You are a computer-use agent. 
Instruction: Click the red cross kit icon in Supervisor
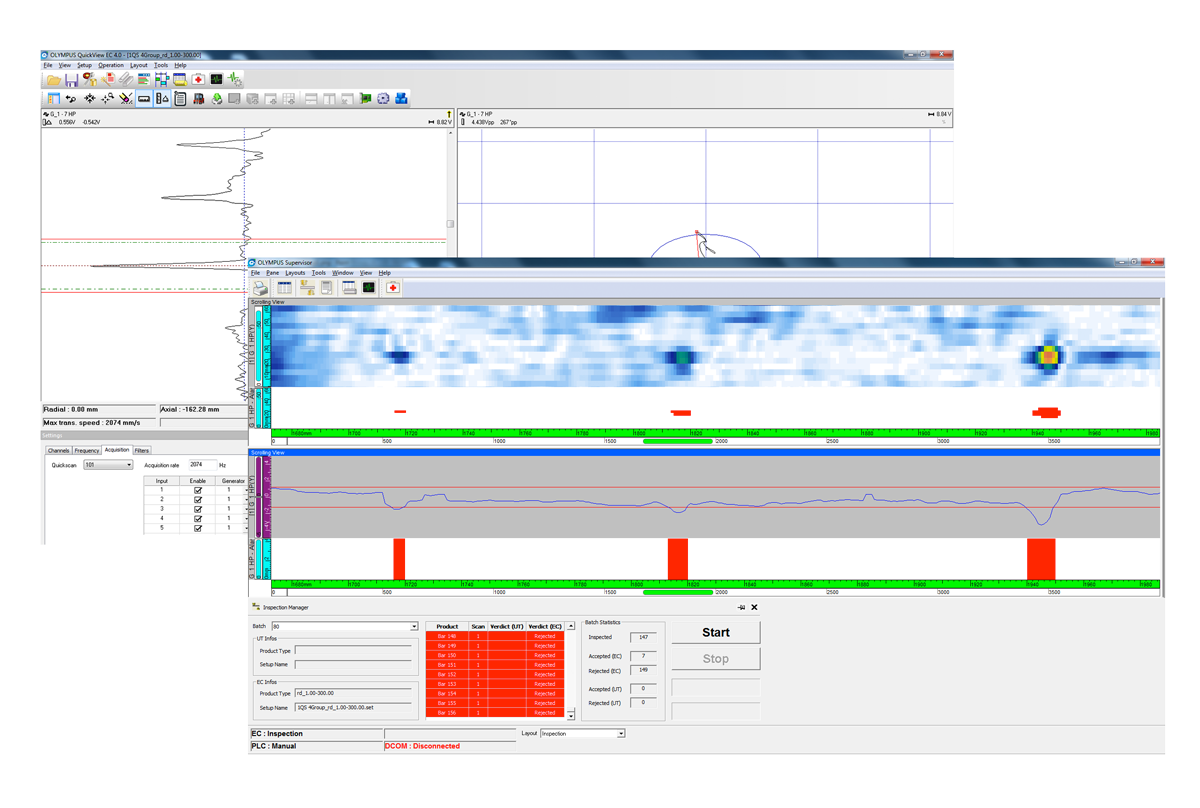pos(393,288)
